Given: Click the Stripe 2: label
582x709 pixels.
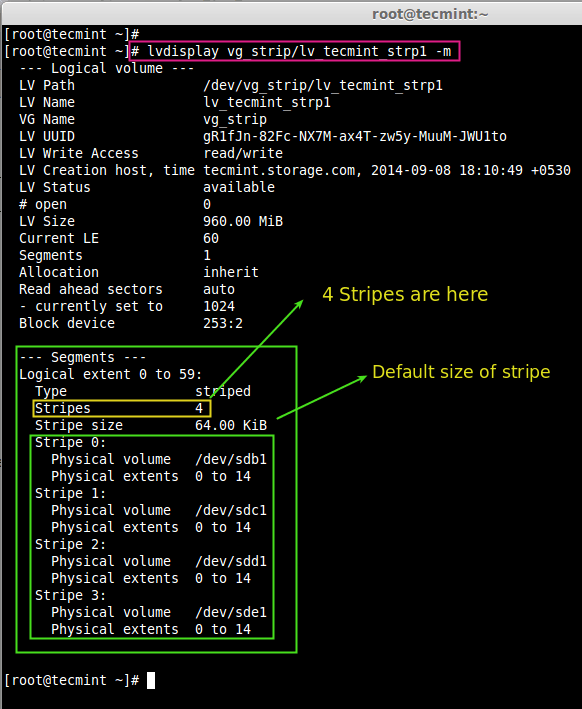Looking at the screenshot, I should (x=71, y=544).
